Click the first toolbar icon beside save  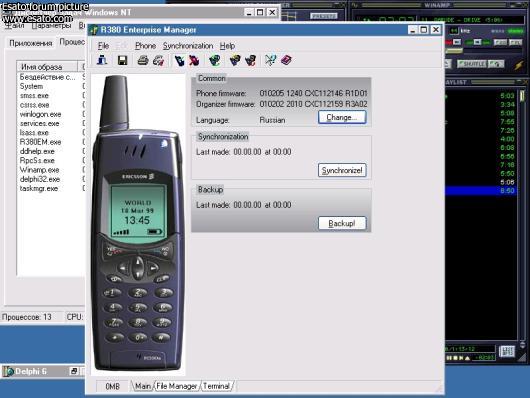click(102, 60)
